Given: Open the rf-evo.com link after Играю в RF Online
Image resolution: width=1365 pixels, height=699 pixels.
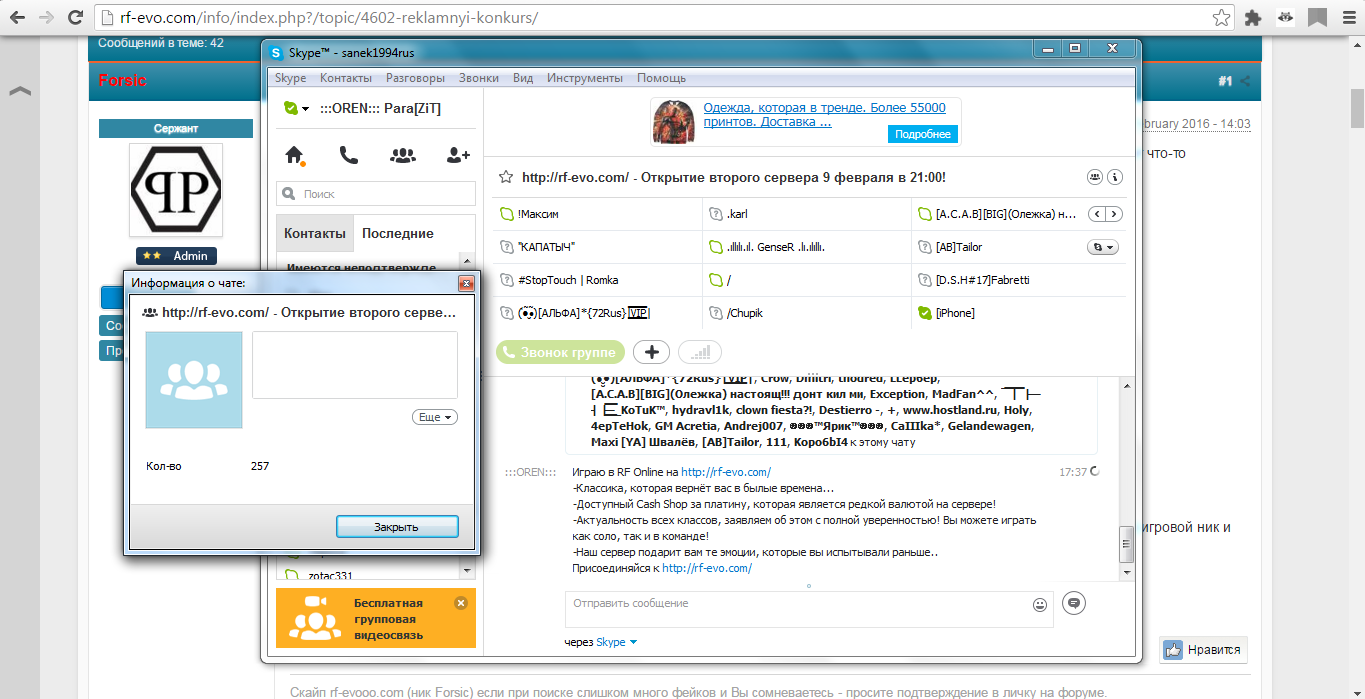Looking at the screenshot, I should [x=726, y=472].
